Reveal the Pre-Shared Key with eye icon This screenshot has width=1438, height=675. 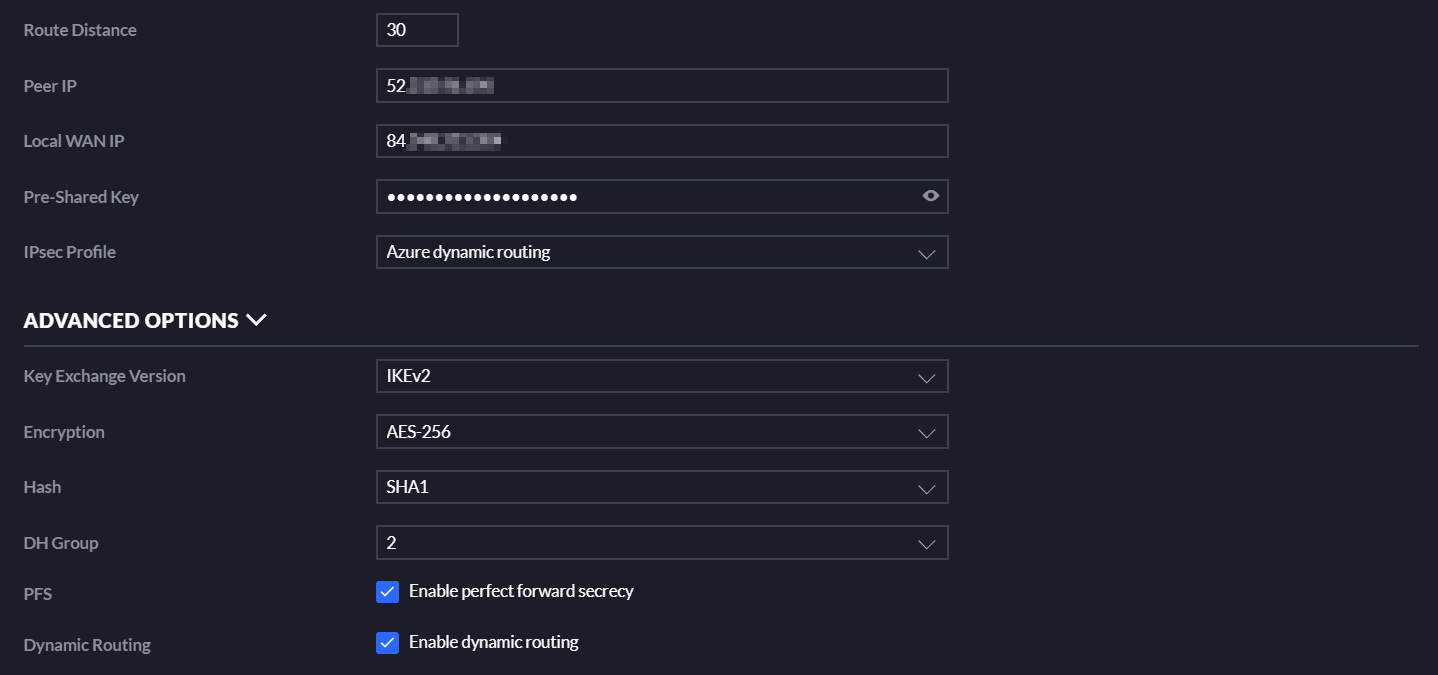click(931, 196)
